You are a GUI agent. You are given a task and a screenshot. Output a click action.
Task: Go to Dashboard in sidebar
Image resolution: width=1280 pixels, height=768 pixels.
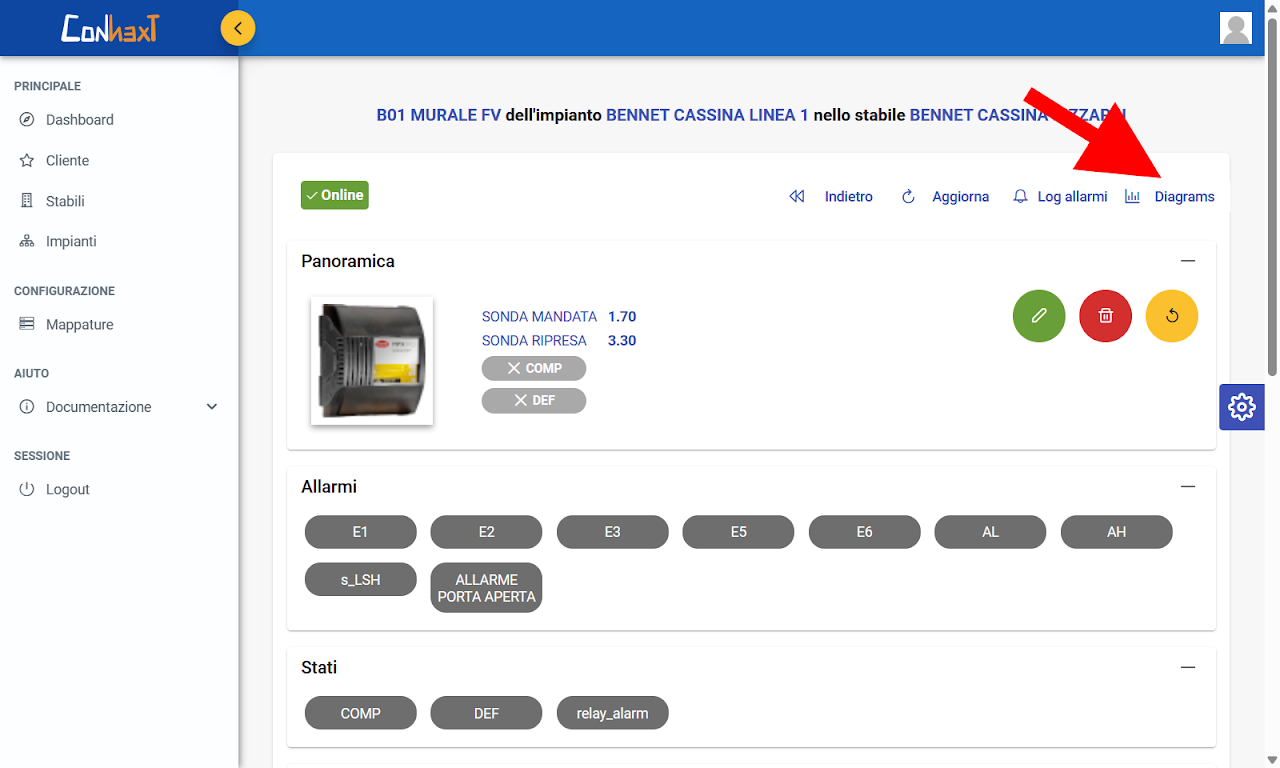tap(79, 120)
